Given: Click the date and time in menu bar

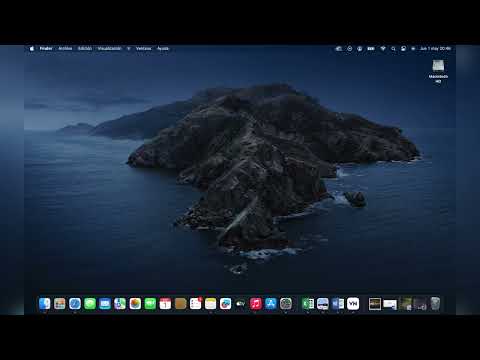Looking at the screenshot, I should pos(435,49).
